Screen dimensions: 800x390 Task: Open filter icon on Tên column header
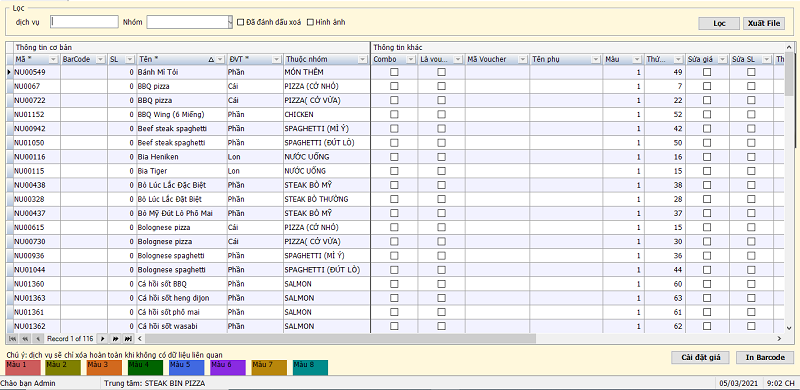220,60
